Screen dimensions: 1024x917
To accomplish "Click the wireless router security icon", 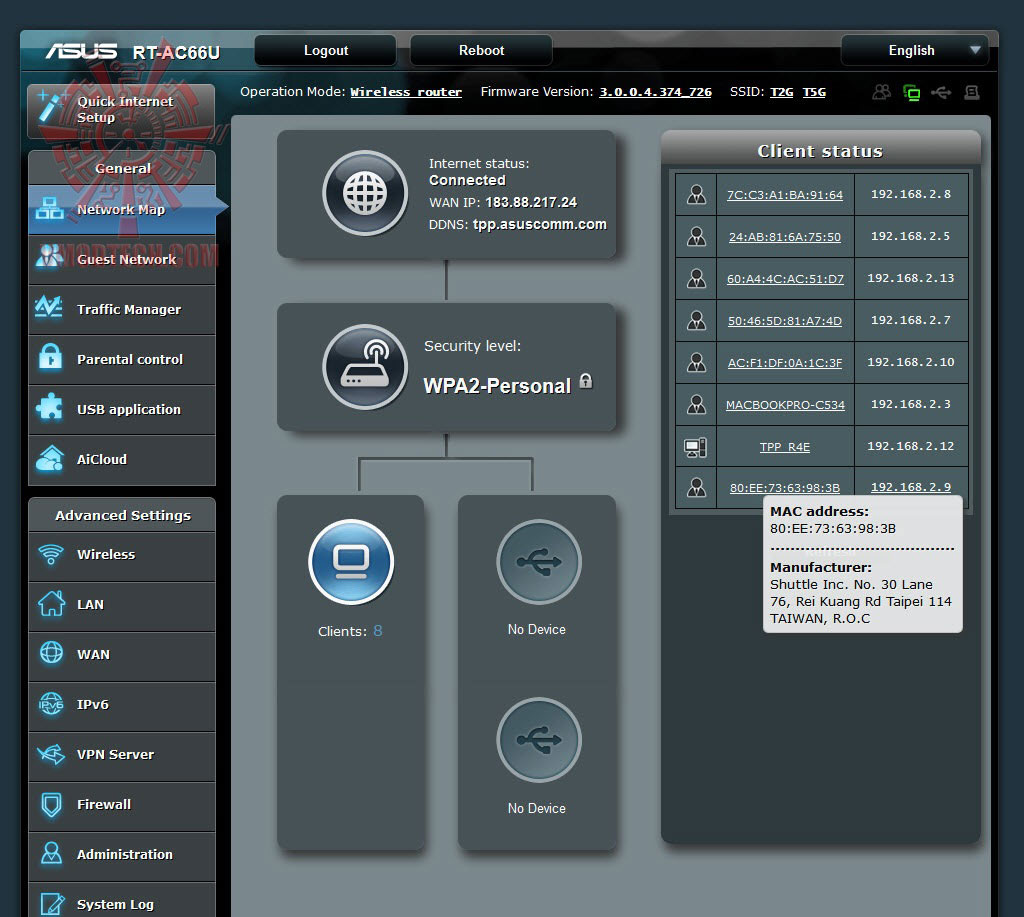I will pos(365,367).
